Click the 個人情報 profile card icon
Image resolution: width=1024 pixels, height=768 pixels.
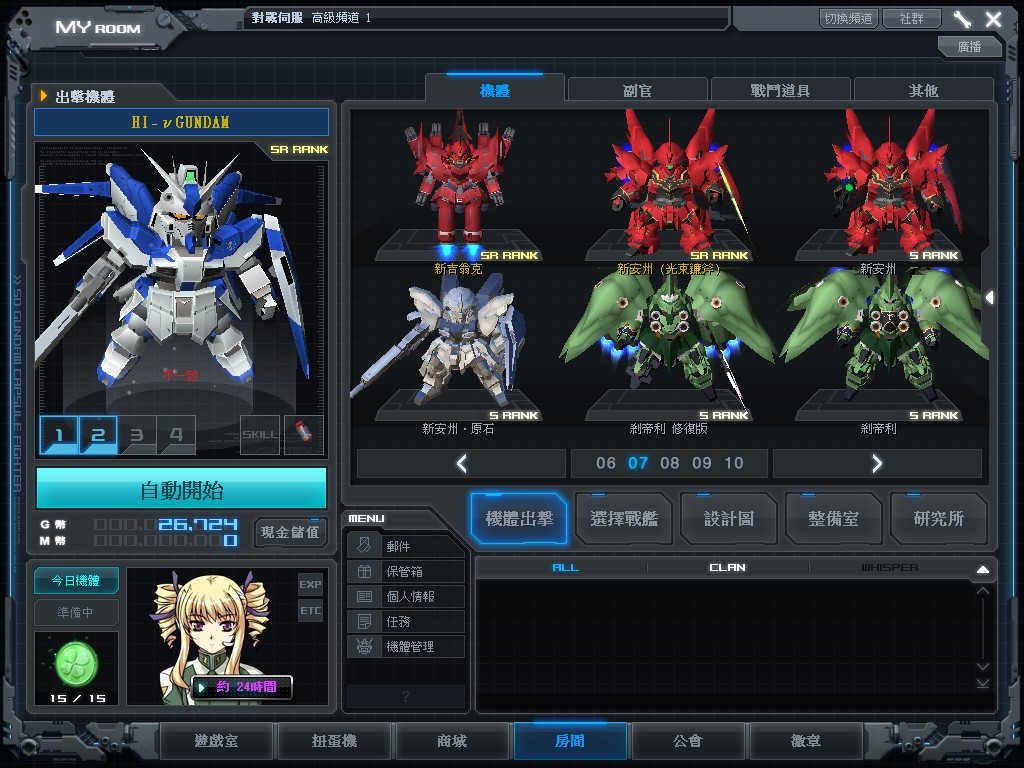(x=365, y=596)
